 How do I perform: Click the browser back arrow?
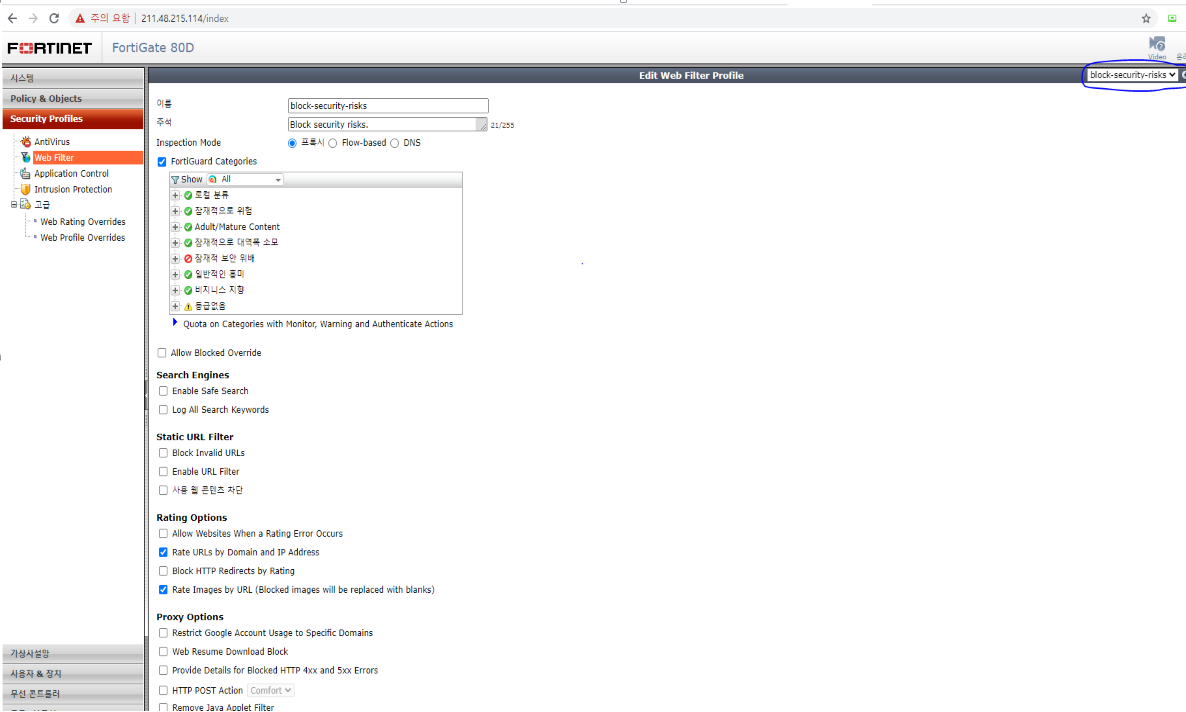point(12,18)
